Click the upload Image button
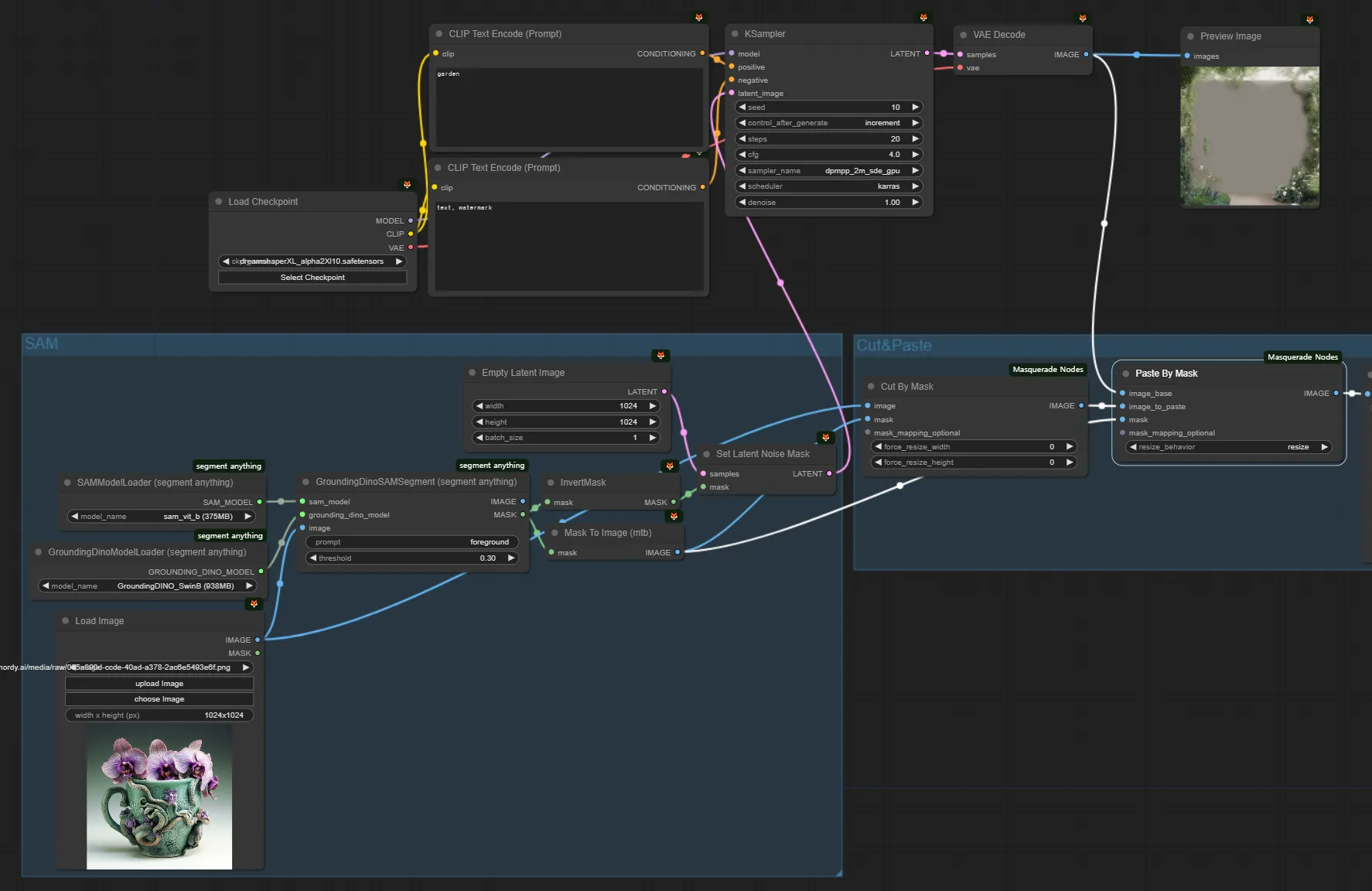Screen dimensions: 1372x891 tap(159, 684)
